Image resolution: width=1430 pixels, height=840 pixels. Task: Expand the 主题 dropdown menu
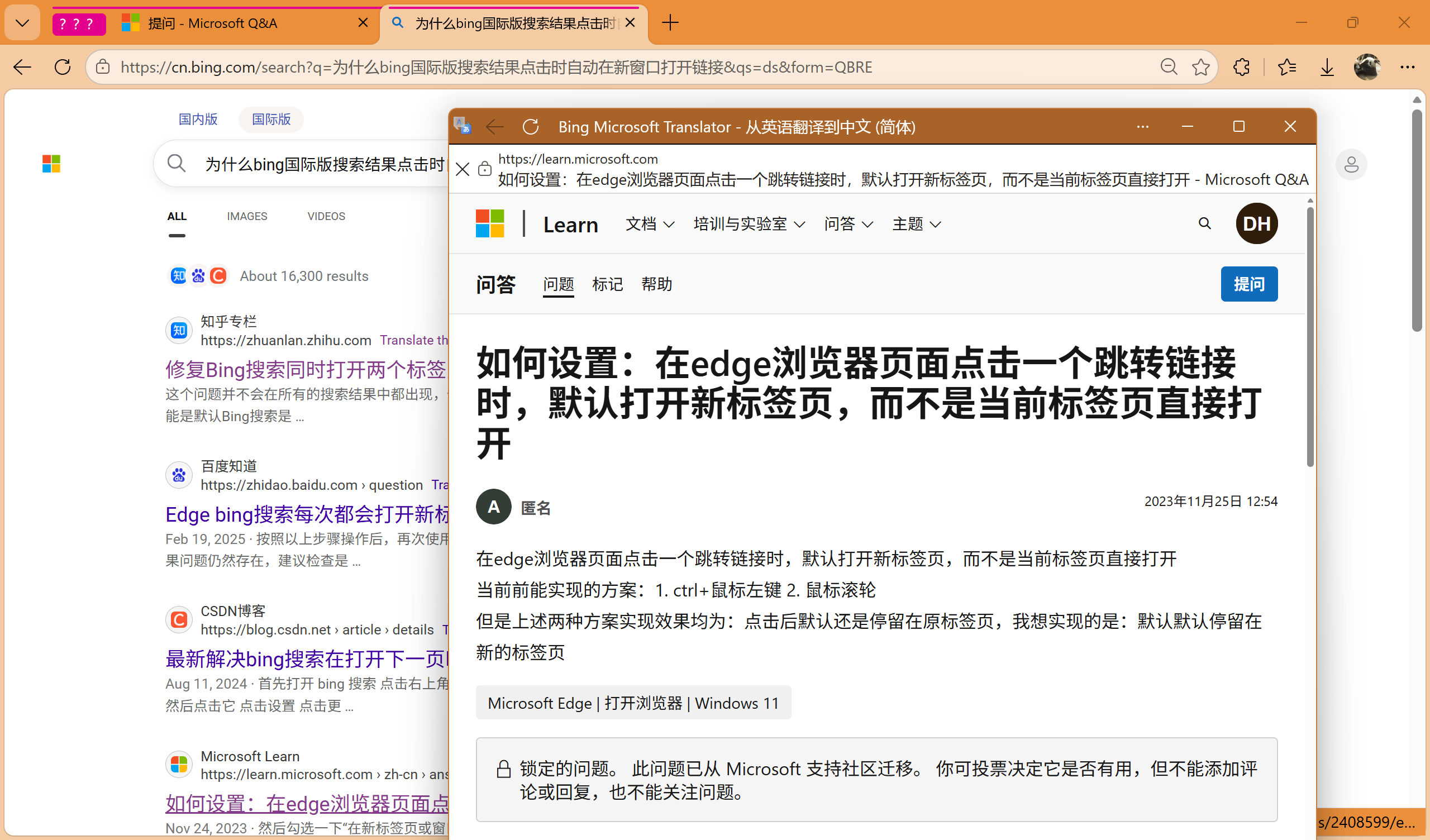pyautogui.click(x=917, y=224)
